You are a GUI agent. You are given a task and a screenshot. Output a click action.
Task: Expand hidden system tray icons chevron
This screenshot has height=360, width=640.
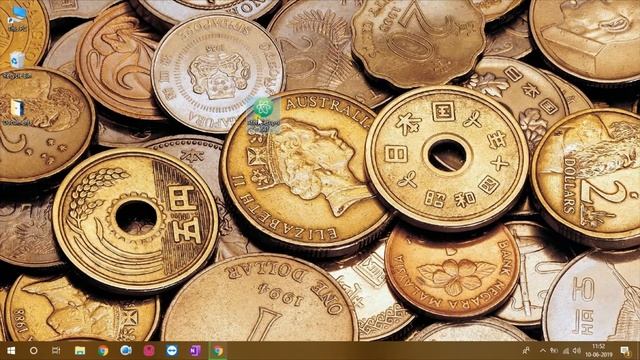coord(542,351)
